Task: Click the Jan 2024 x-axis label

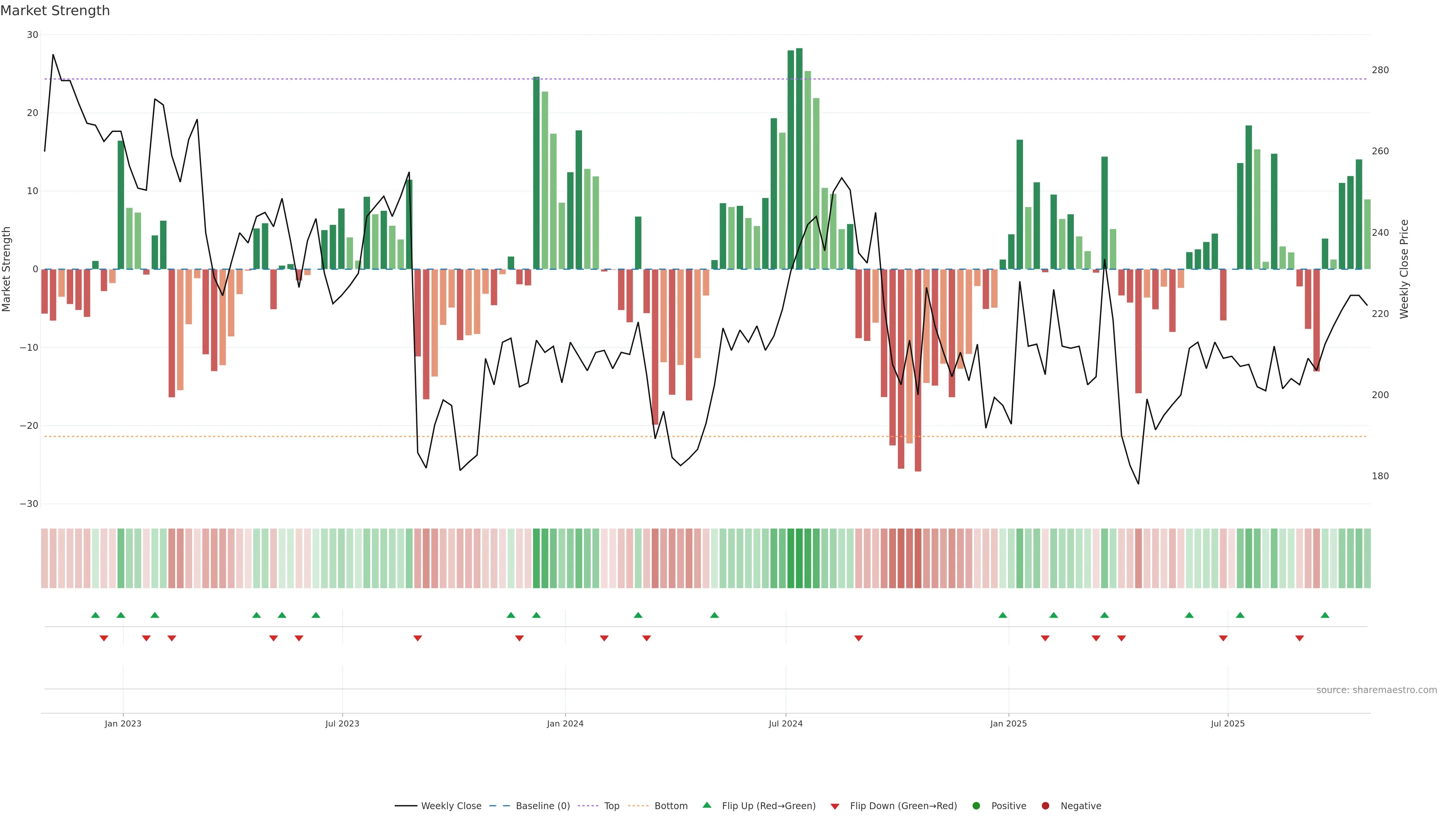Action: click(x=565, y=723)
